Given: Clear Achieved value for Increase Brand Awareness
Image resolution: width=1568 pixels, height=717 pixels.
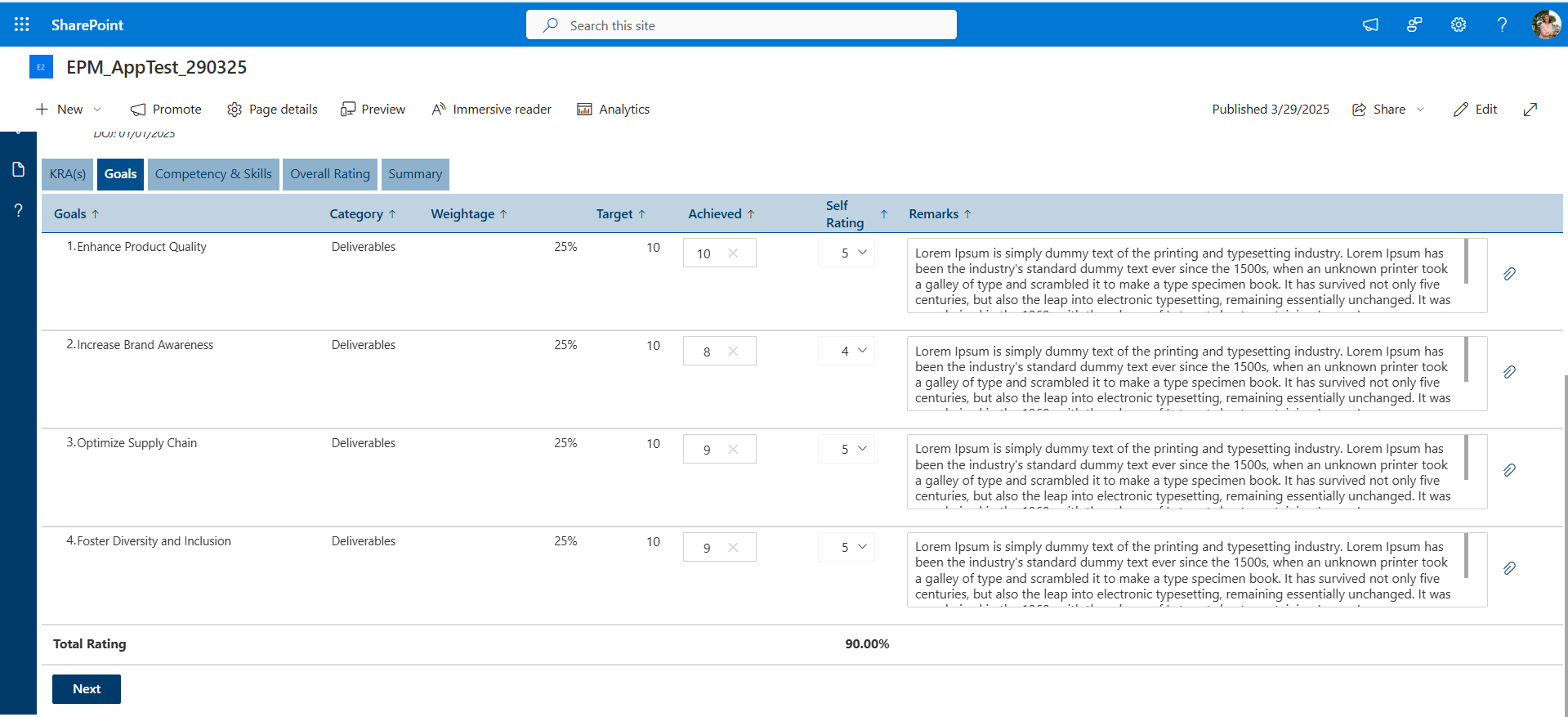Looking at the screenshot, I should coord(733,352).
